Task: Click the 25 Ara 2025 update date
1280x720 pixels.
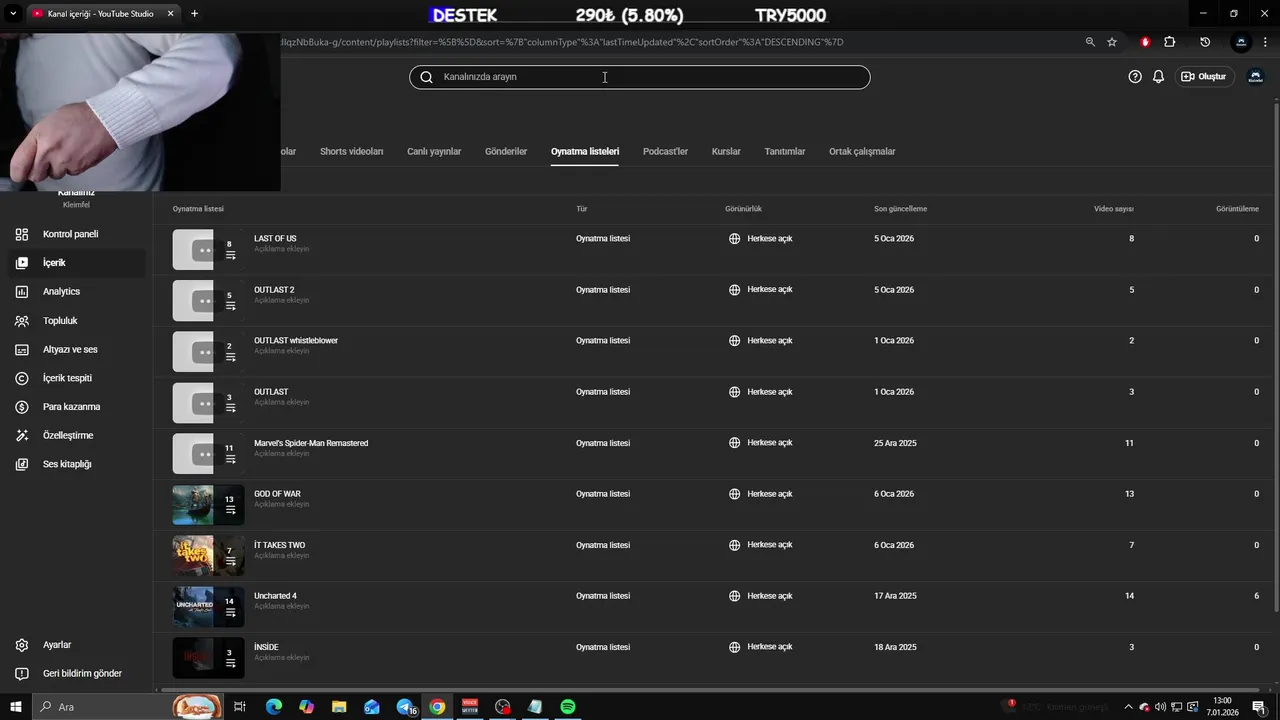Action: [x=895, y=443]
